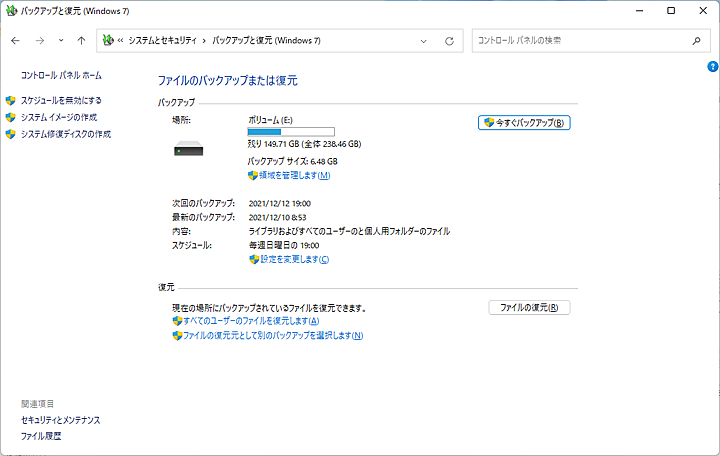
Task: Open help with the blue question icon
Action: coord(712,67)
